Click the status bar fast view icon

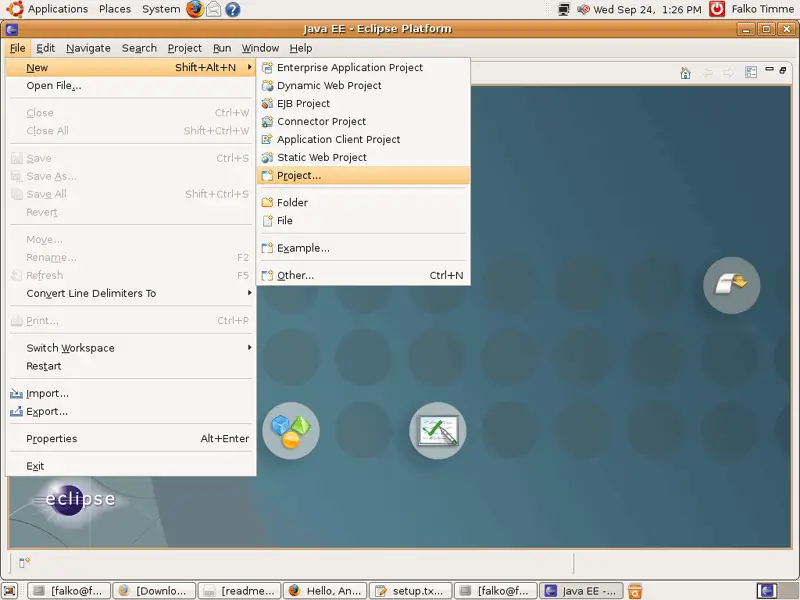tap(24, 563)
